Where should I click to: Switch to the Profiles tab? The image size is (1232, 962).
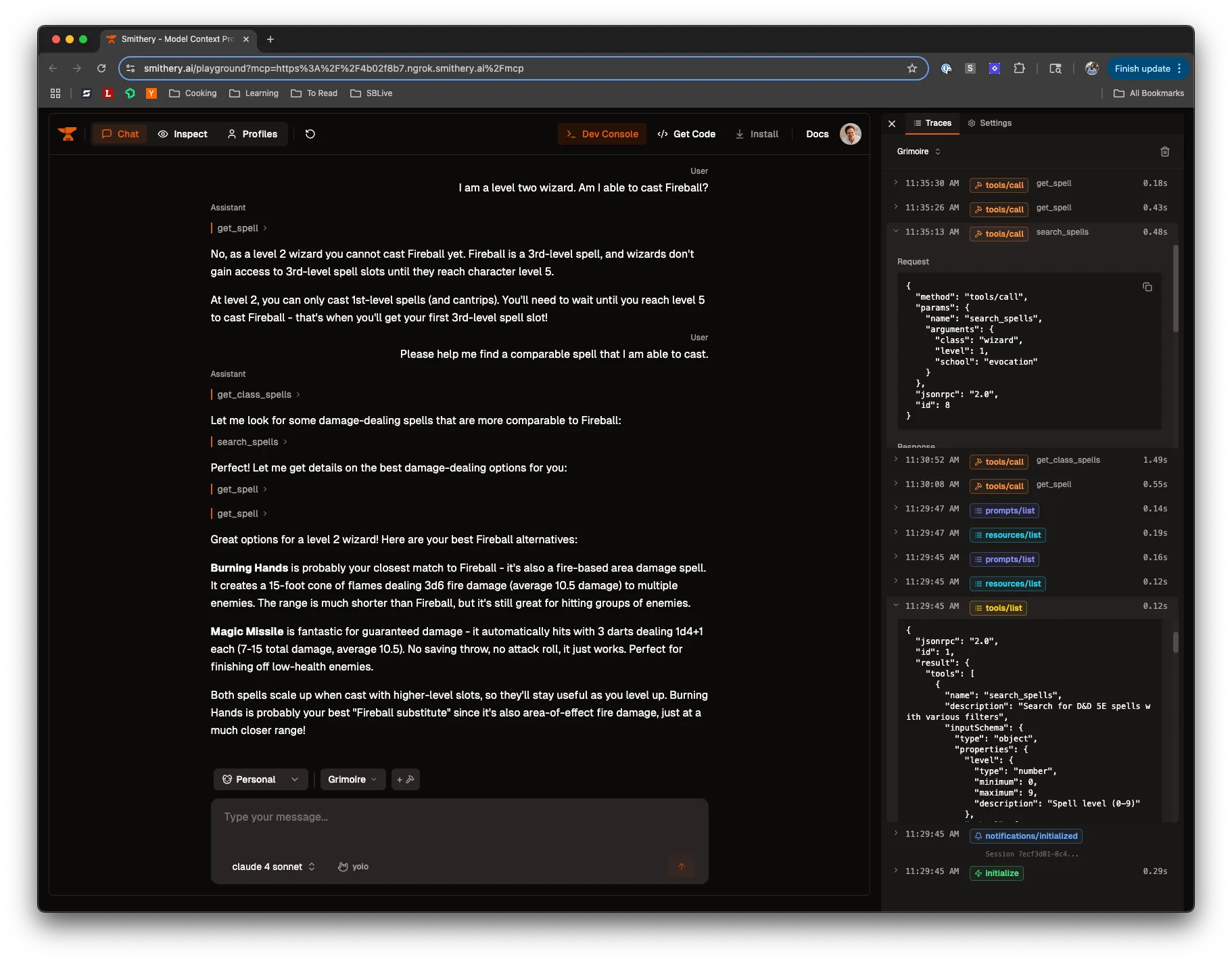tap(252, 134)
